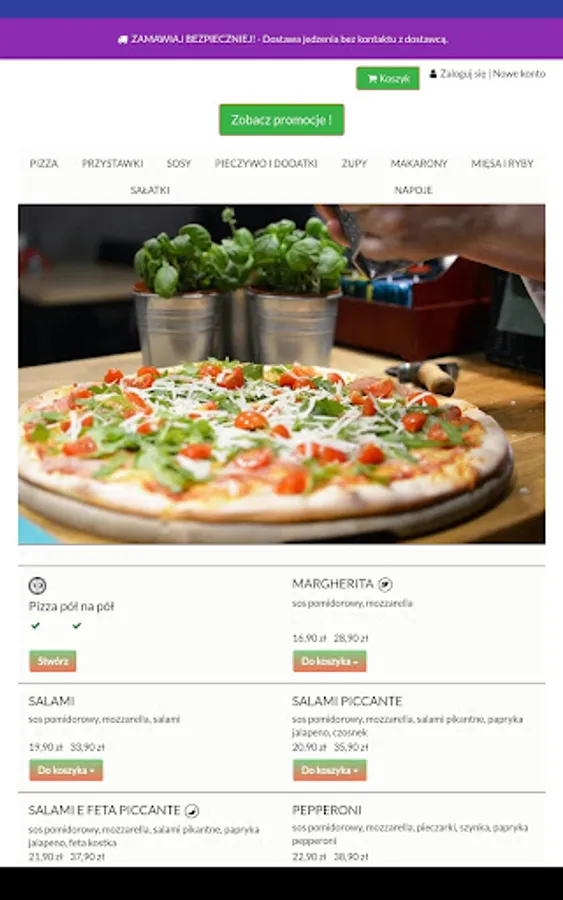This screenshot has height=900, width=563.
Task: Click the chili icon by Salami e Feta Piccante
Action: (x=192, y=810)
